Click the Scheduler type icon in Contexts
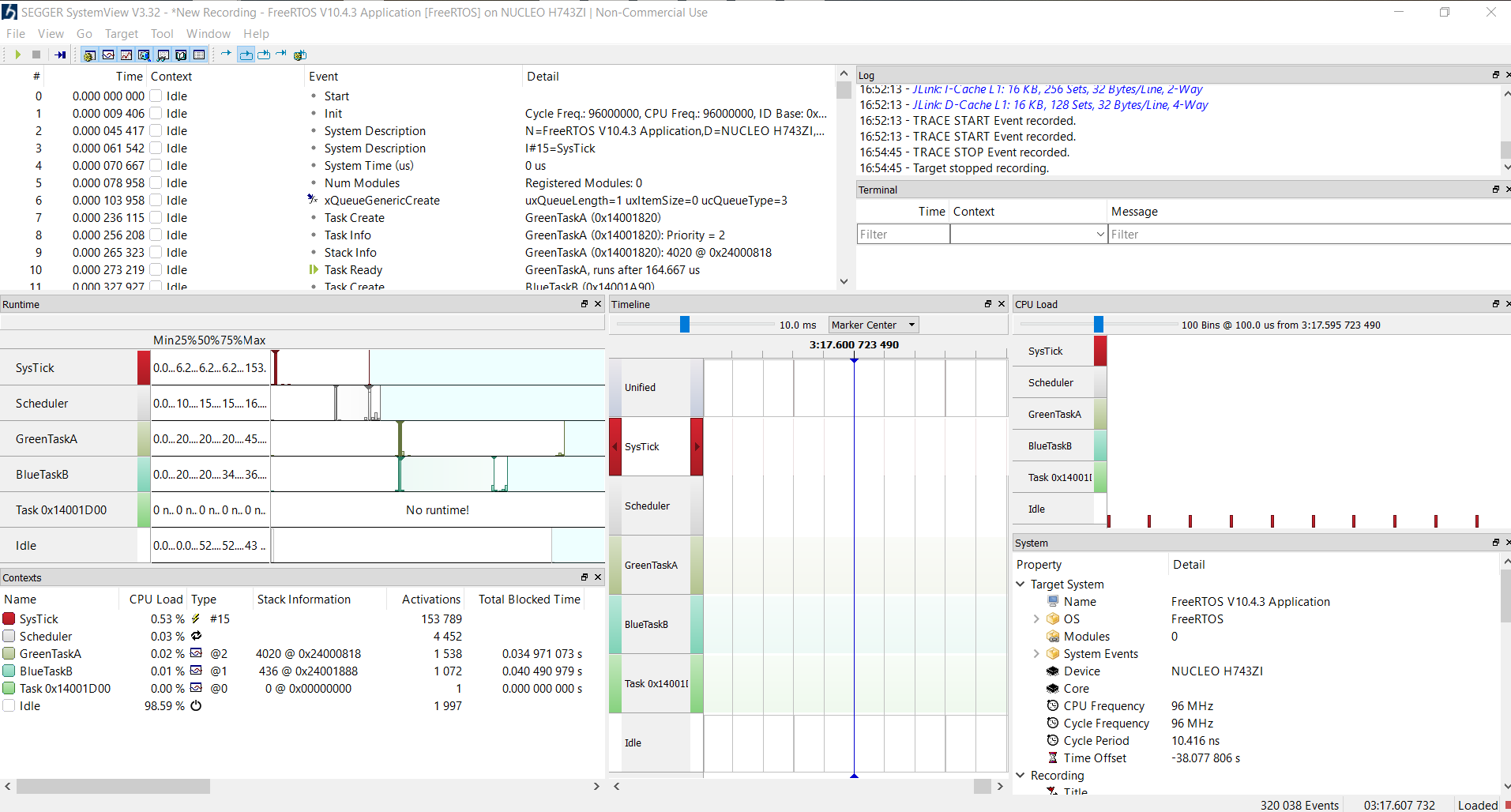The width and height of the screenshot is (1511, 812). point(196,636)
